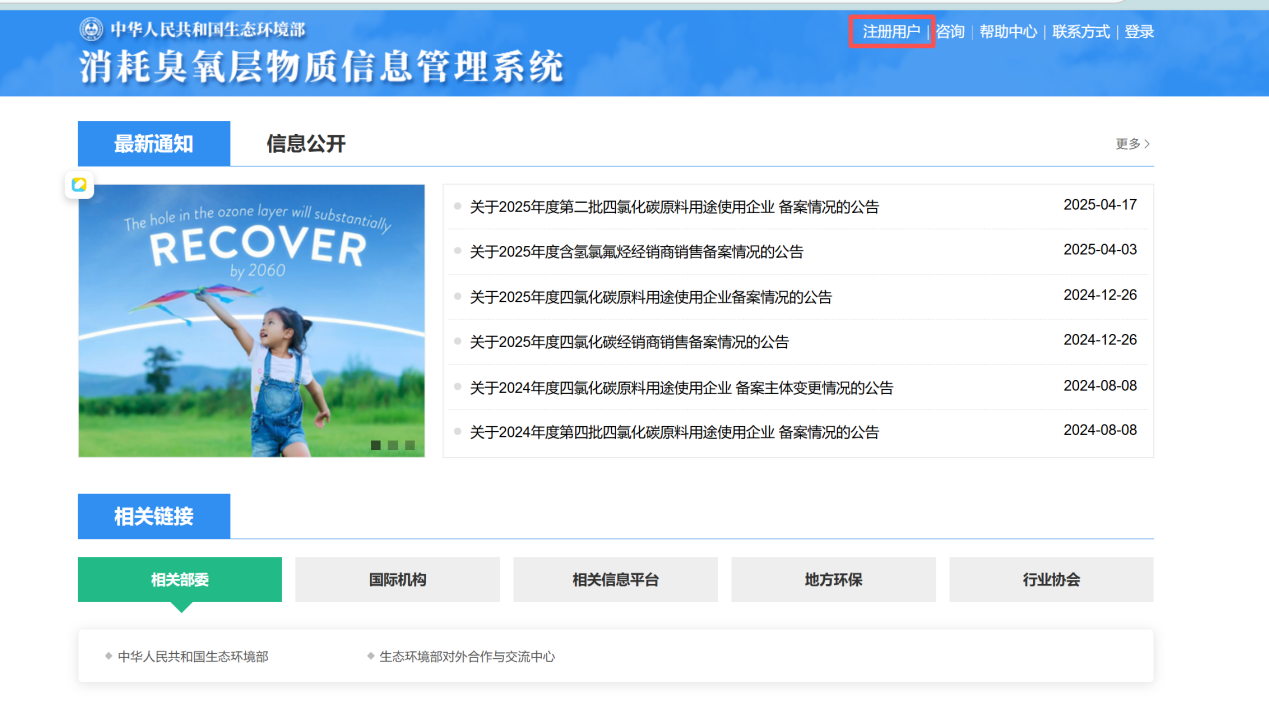Image resolution: width=1269 pixels, height=723 pixels.
Task: Open the 国际机构 links category
Action: pyautogui.click(x=397, y=580)
